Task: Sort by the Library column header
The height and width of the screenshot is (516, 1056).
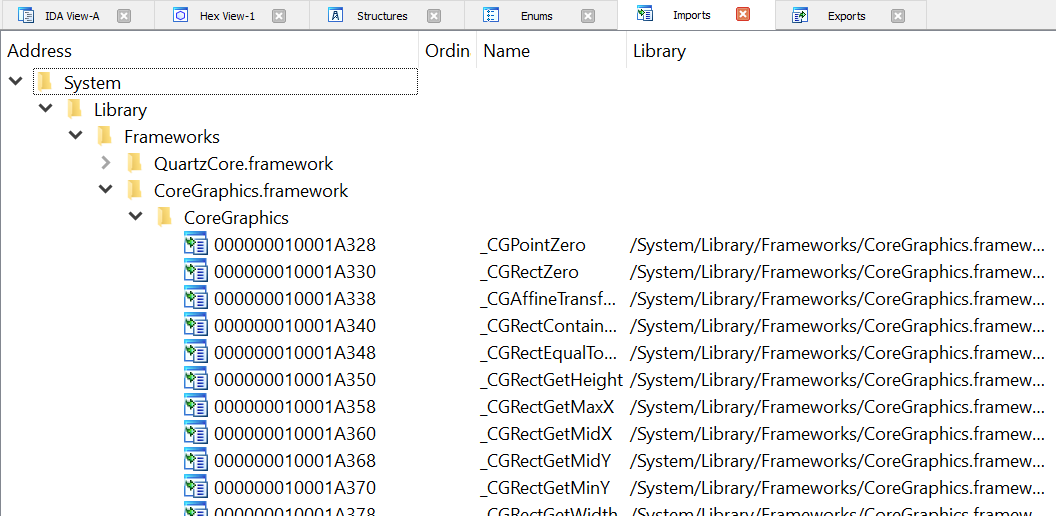Action: pos(659,51)
